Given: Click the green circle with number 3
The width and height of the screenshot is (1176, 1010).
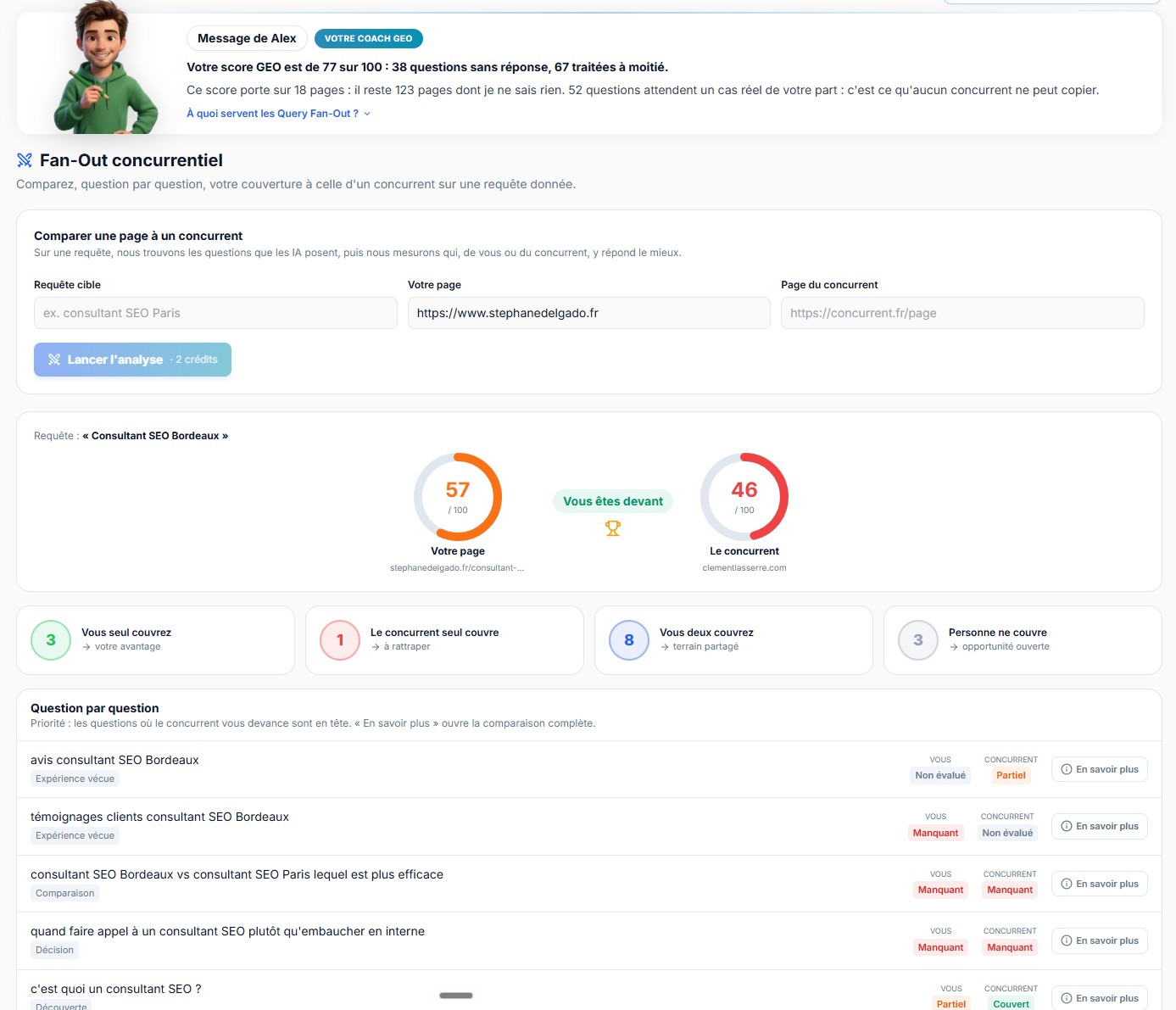Looking at the screenshot, I should tap(51, 640).
